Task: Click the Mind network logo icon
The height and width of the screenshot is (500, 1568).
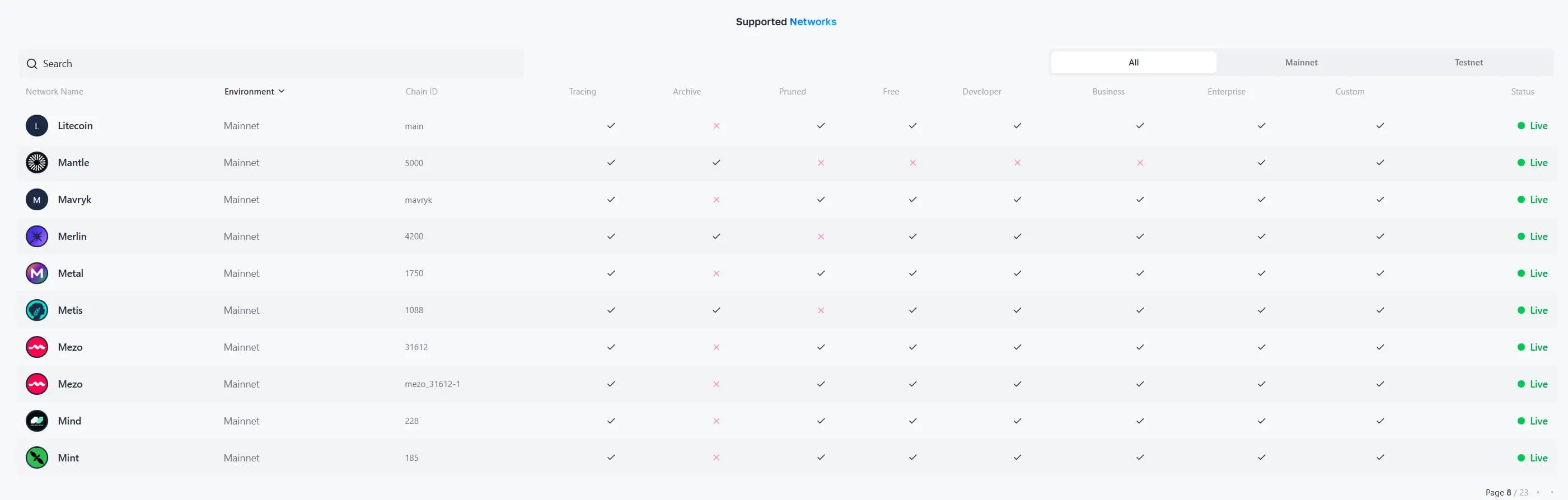Action: pyautogui.click(x=36, y=421)
